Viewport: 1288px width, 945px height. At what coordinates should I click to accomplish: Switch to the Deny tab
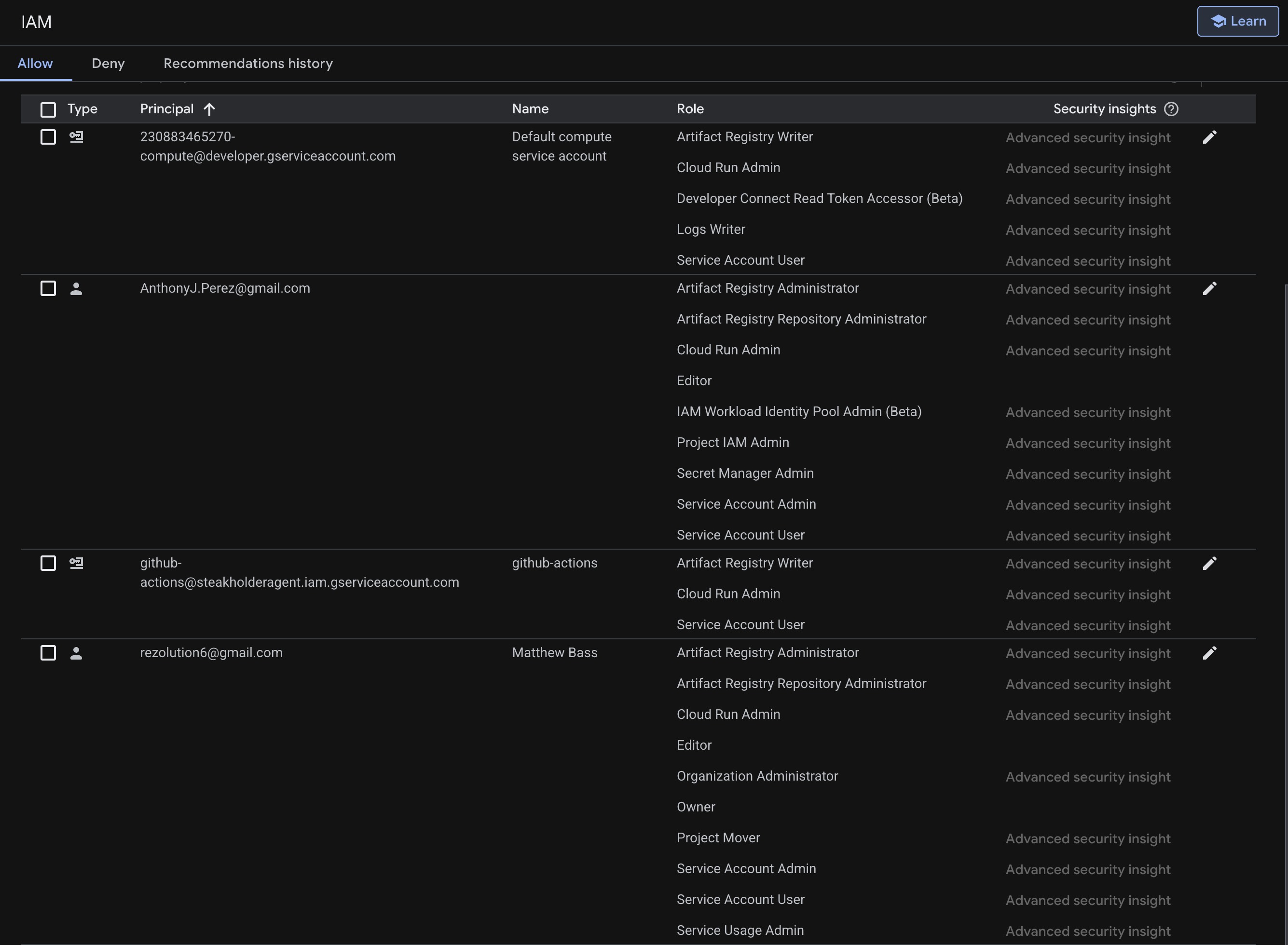tap(108, 64)
